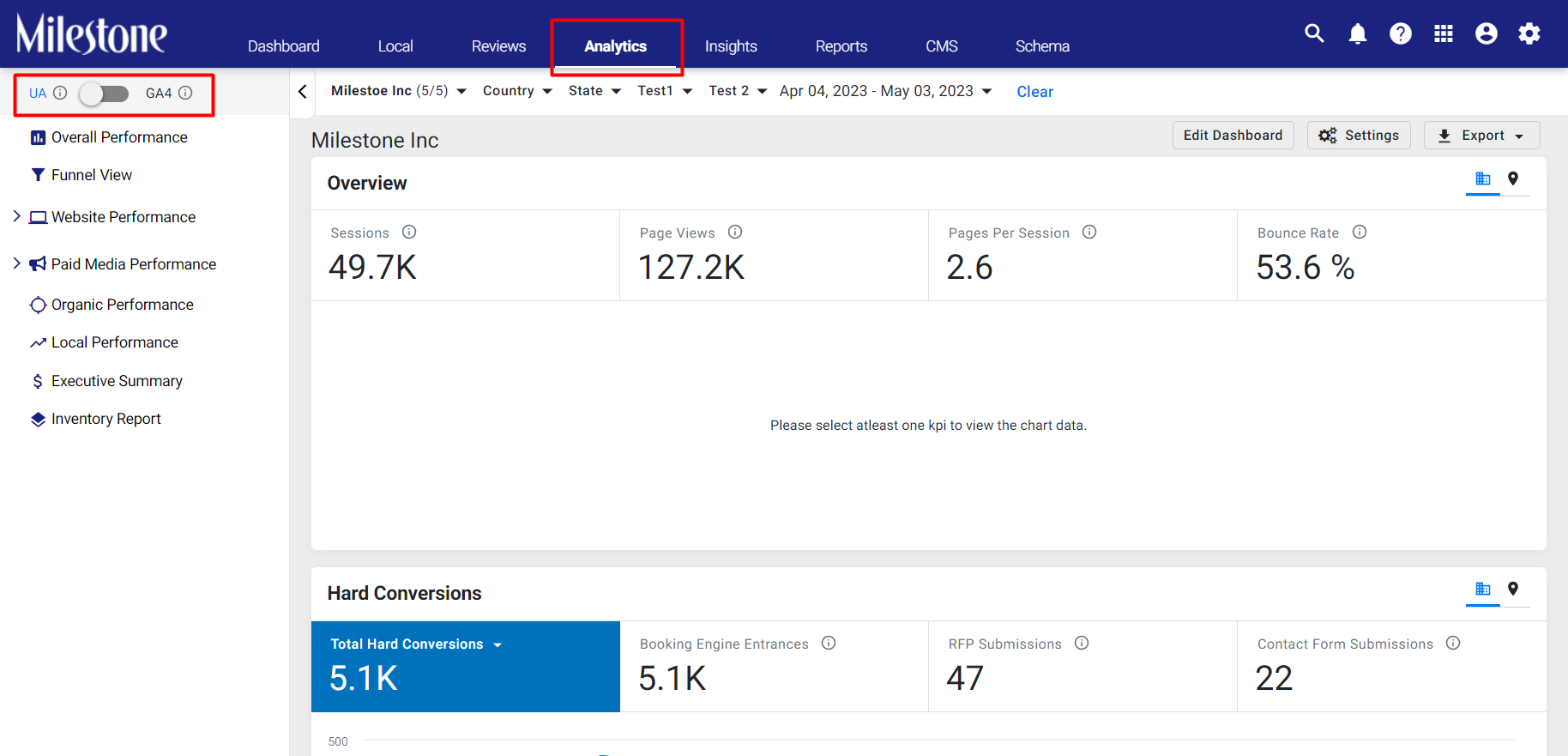This screenshot has width=1568, height=756.
Task: Select the Analytics tab
Action: pyautogui.click(x=616, y=46)
